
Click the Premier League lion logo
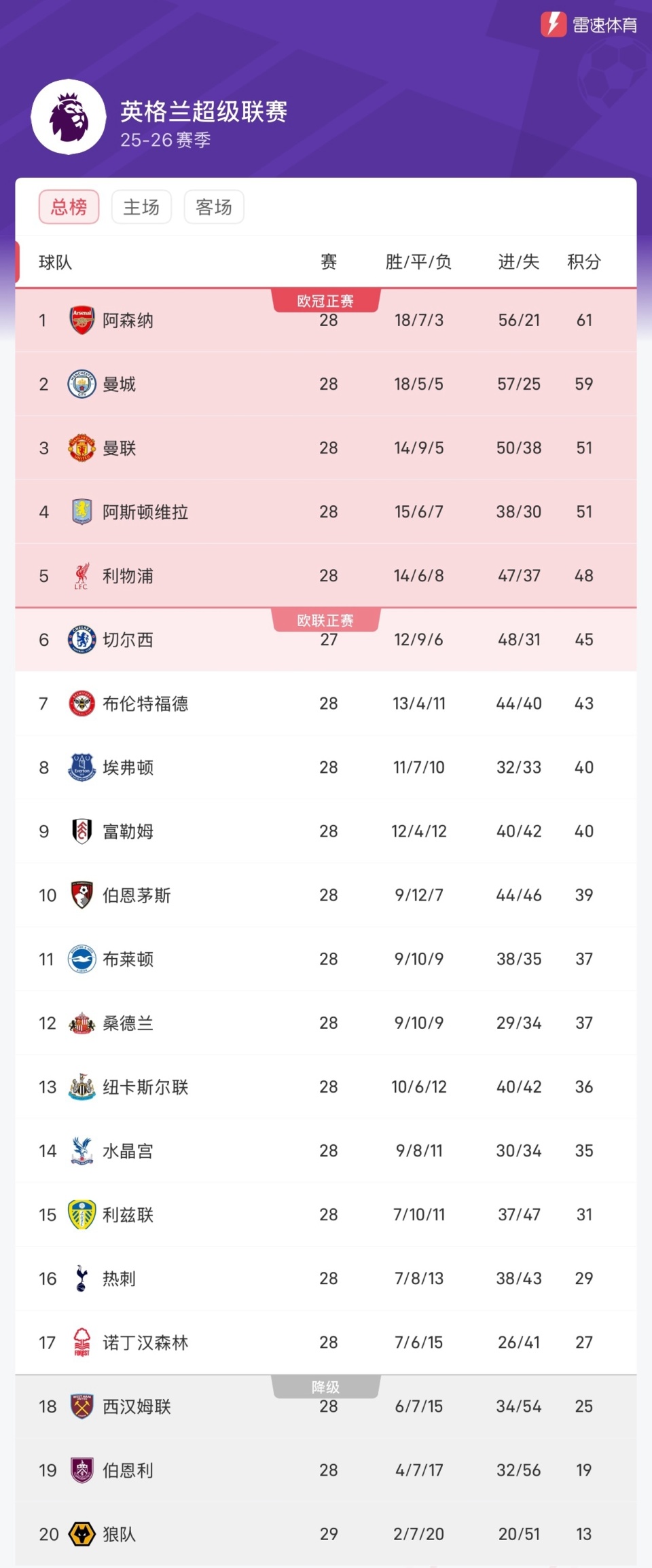pos(69,117)
